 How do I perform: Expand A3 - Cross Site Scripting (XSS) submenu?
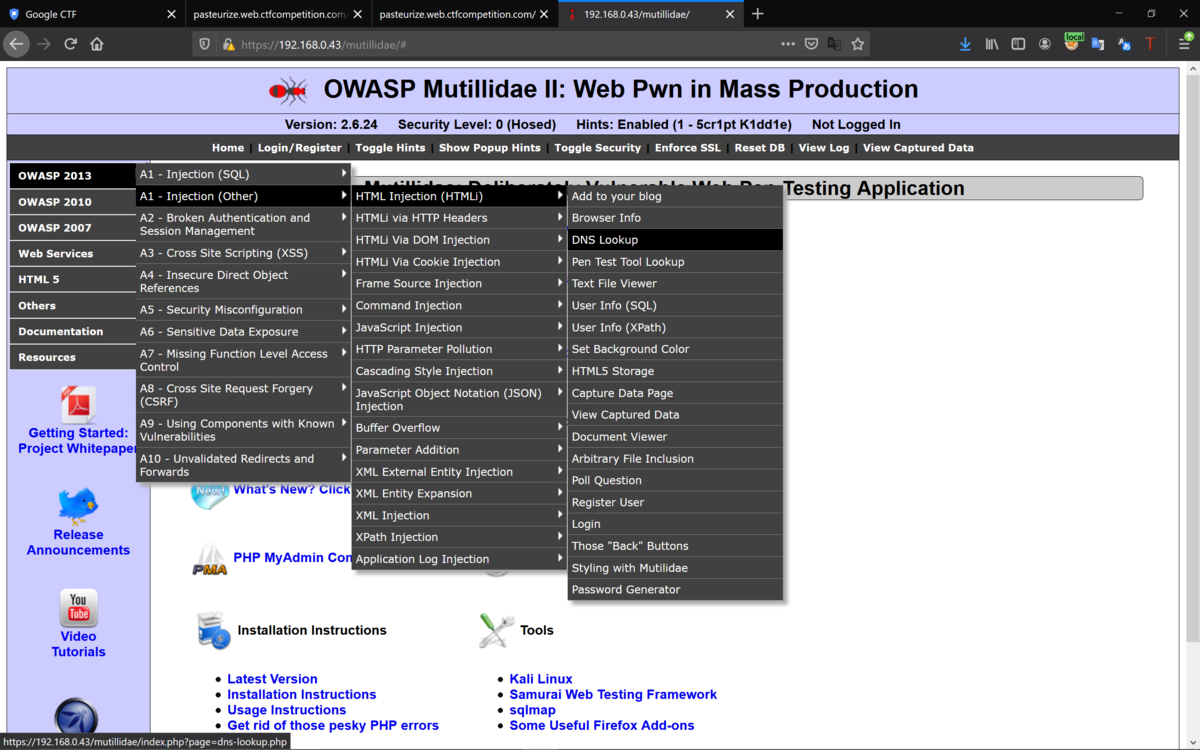[x=243, y=253]
